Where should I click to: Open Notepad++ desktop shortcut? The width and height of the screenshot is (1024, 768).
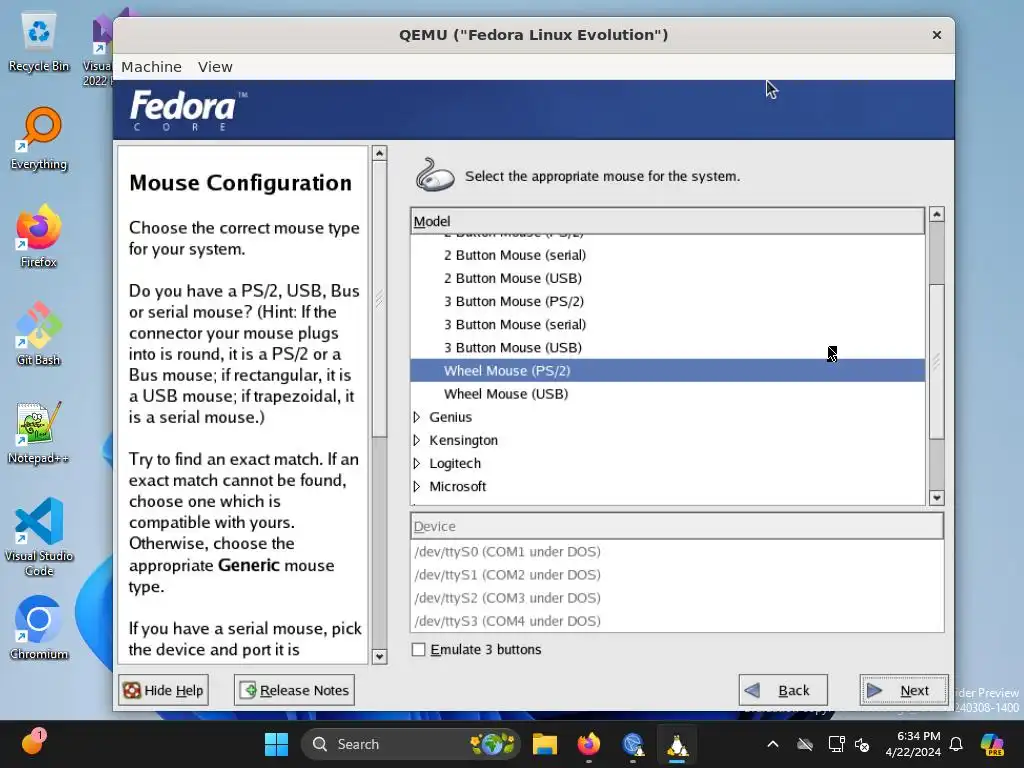pos(39,432)
